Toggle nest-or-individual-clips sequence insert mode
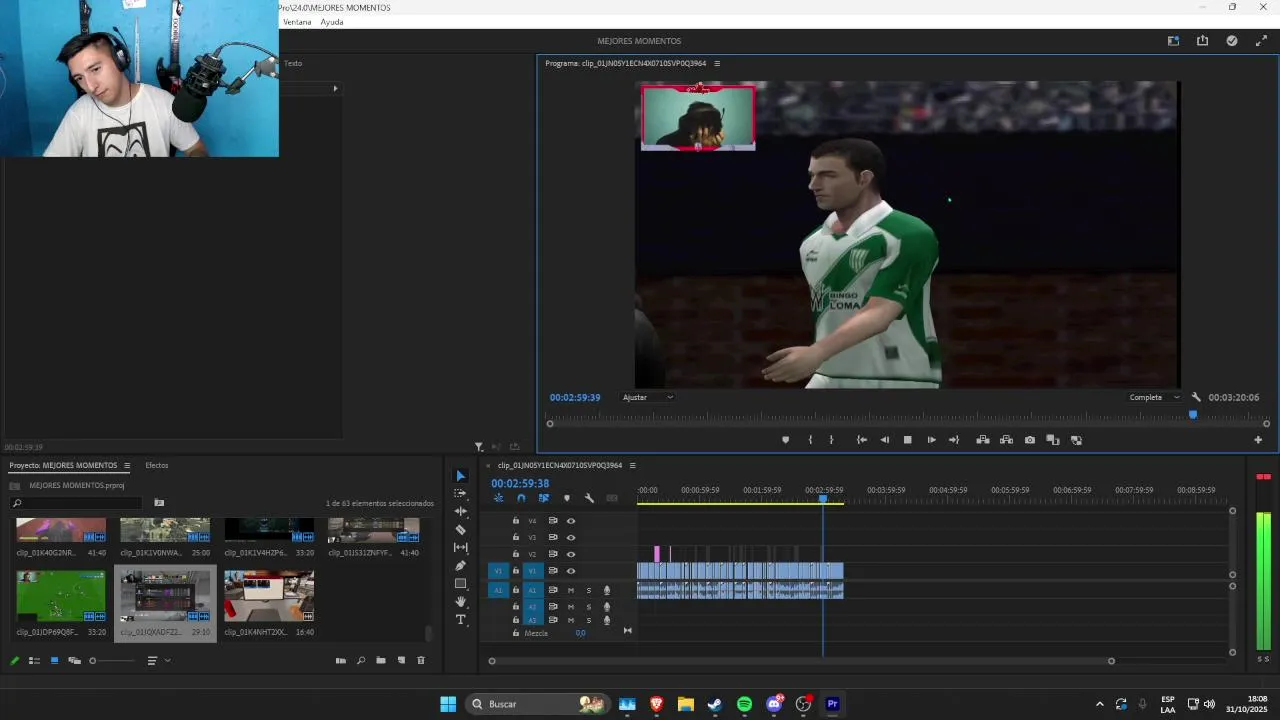 (499, 498)
